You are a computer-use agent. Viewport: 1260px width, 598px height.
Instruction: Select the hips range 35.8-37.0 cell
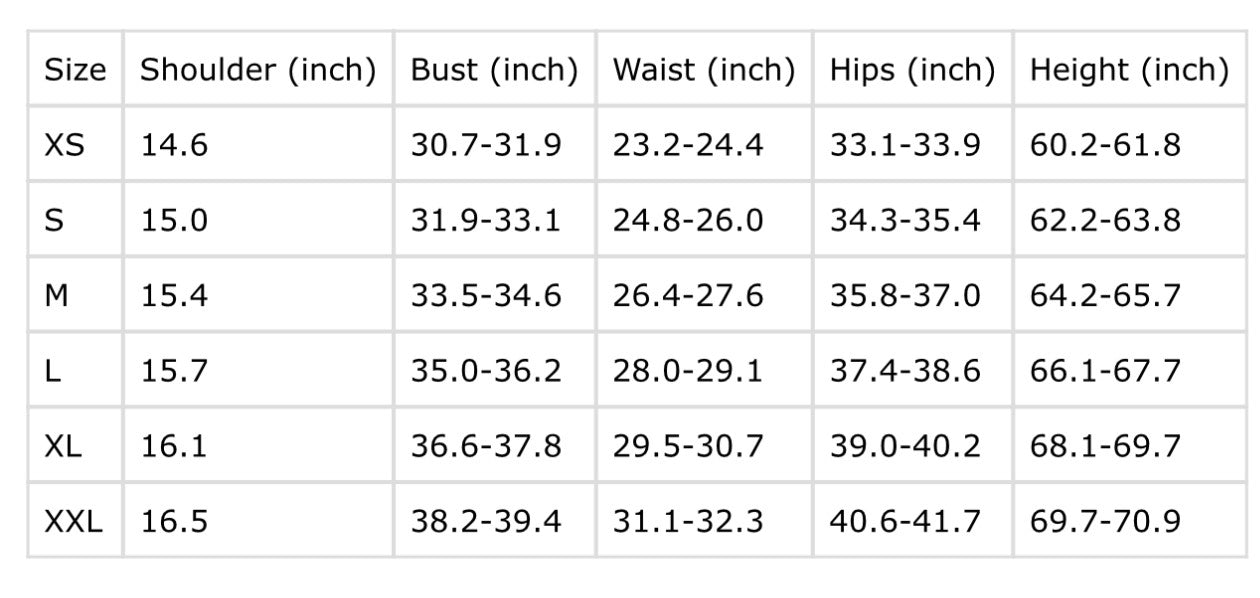[905, 296]
